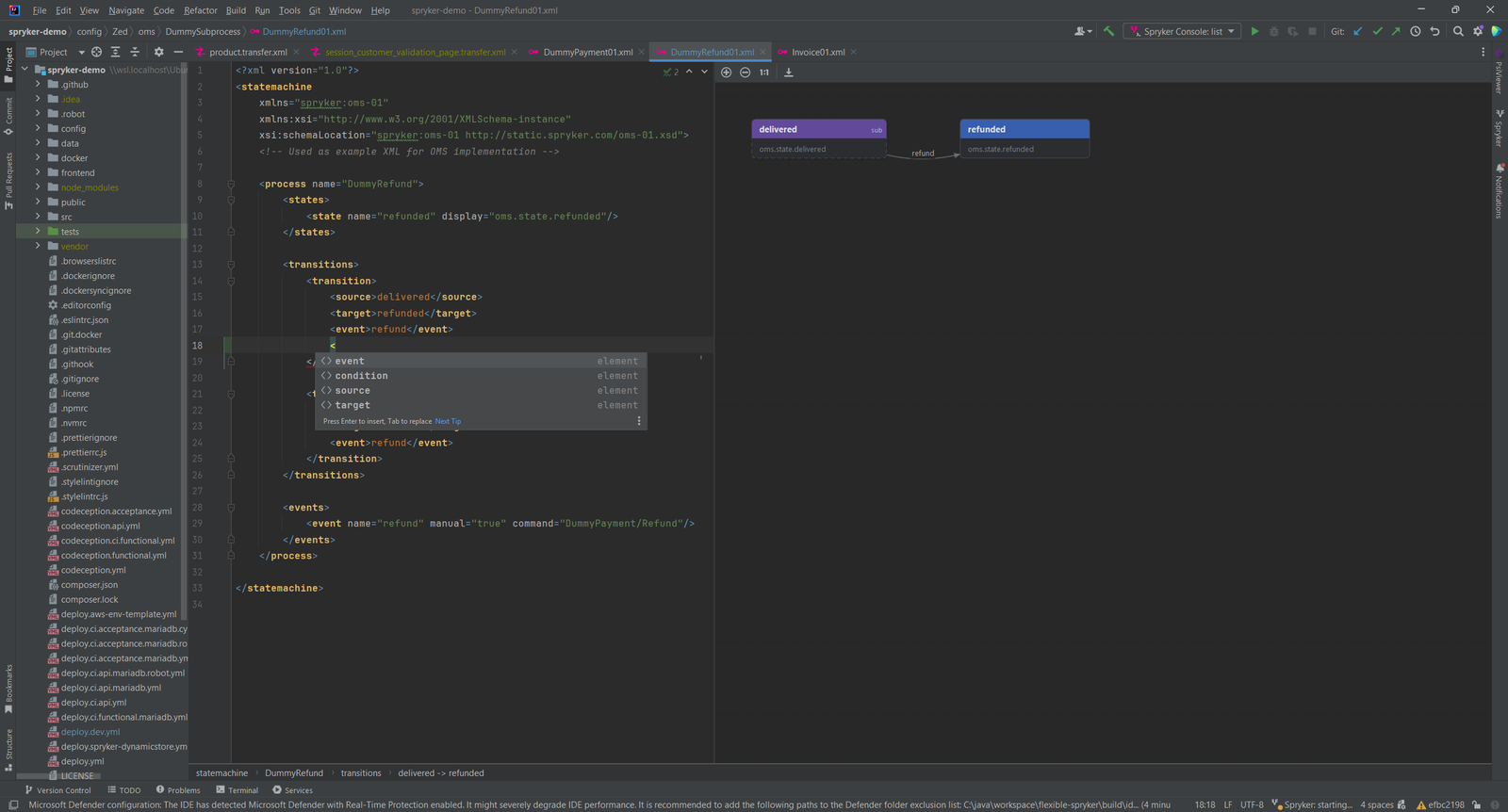Image resolution: width=1508 pixels, height=812 pixels.
Task: Click the efbc2198 Git branch widget
Action: tap(1440, 804)
